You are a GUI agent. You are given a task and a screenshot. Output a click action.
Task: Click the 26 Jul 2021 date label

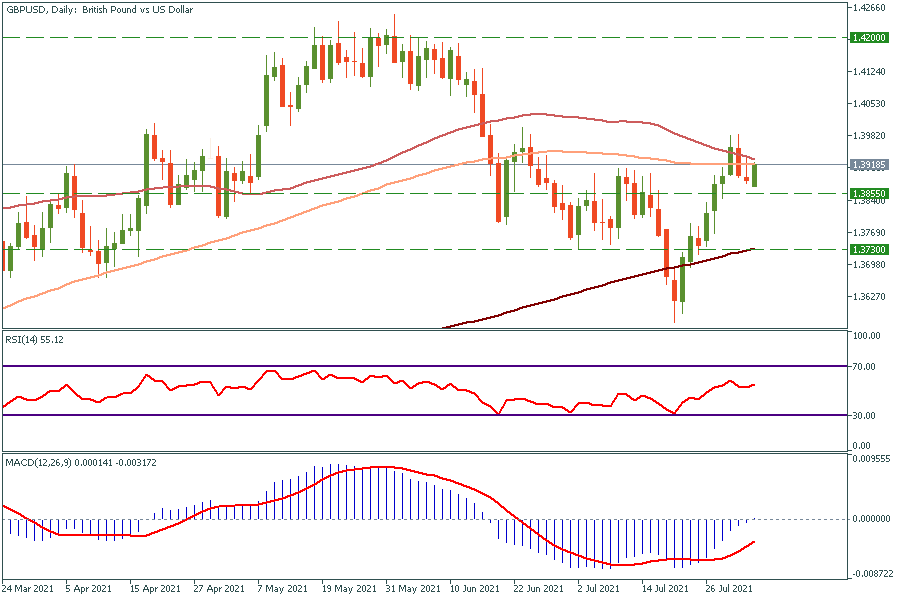tap(728, 590)
